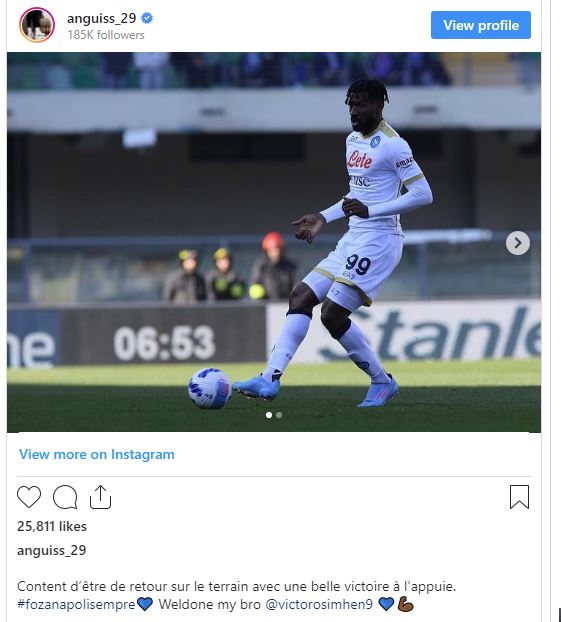
Task: Select second carousel dot indicator
Action: point(279,415)
